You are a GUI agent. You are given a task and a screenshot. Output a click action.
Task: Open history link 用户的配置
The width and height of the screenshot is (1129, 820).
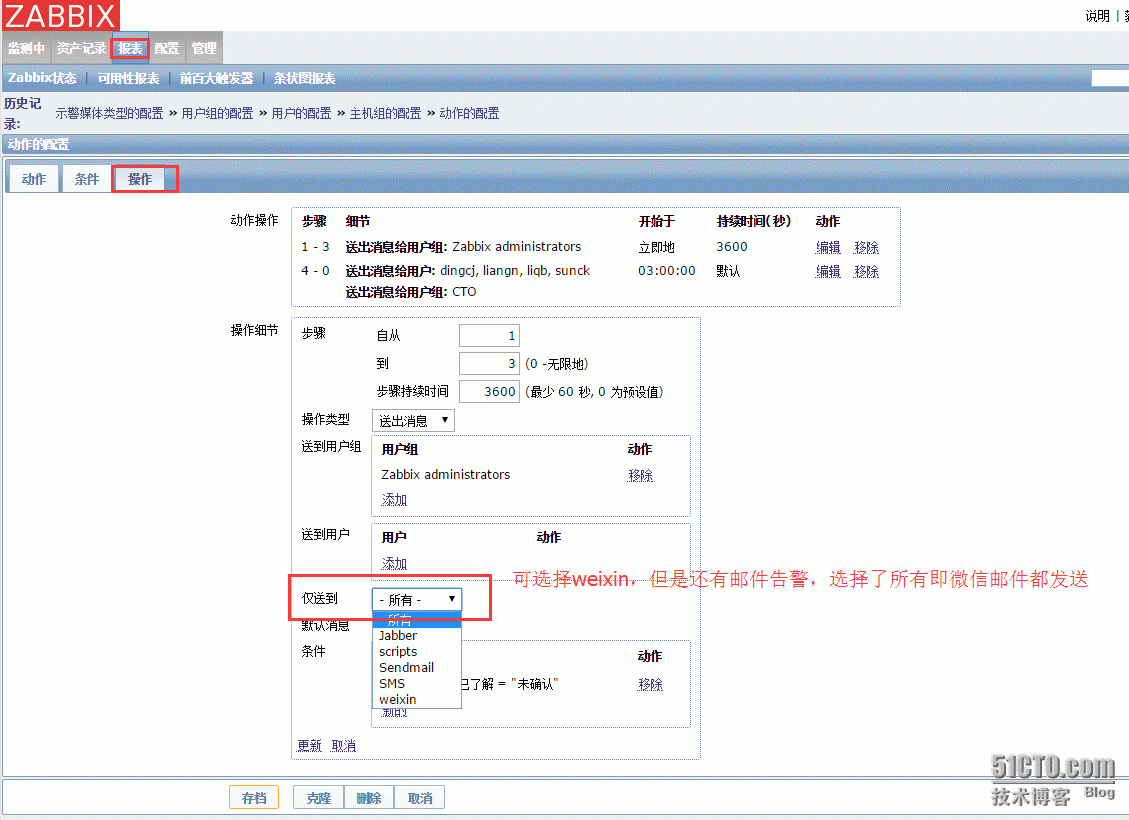301,113
